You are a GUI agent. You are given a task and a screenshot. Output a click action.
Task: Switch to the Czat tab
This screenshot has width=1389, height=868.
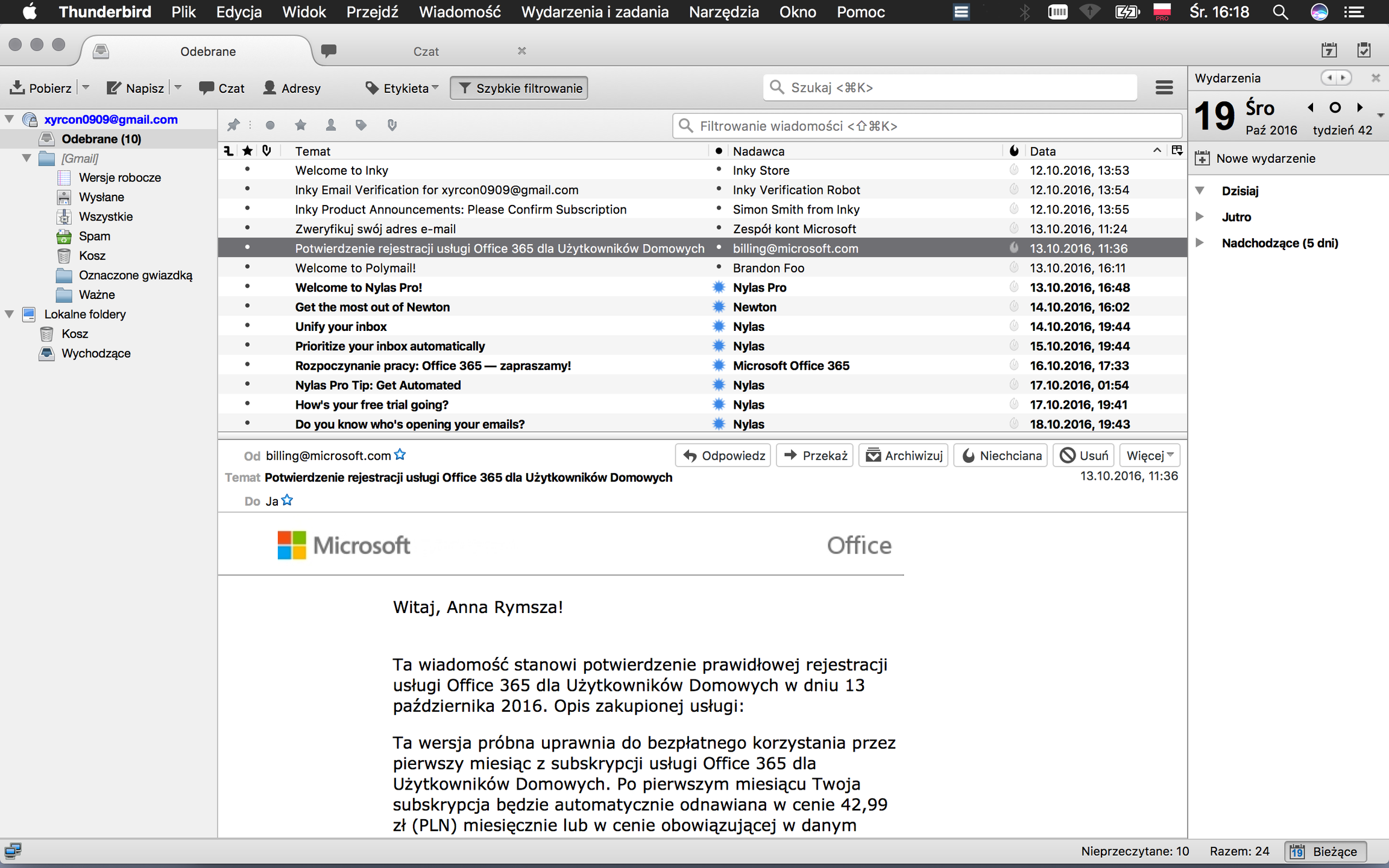click(x=426, y=51)
